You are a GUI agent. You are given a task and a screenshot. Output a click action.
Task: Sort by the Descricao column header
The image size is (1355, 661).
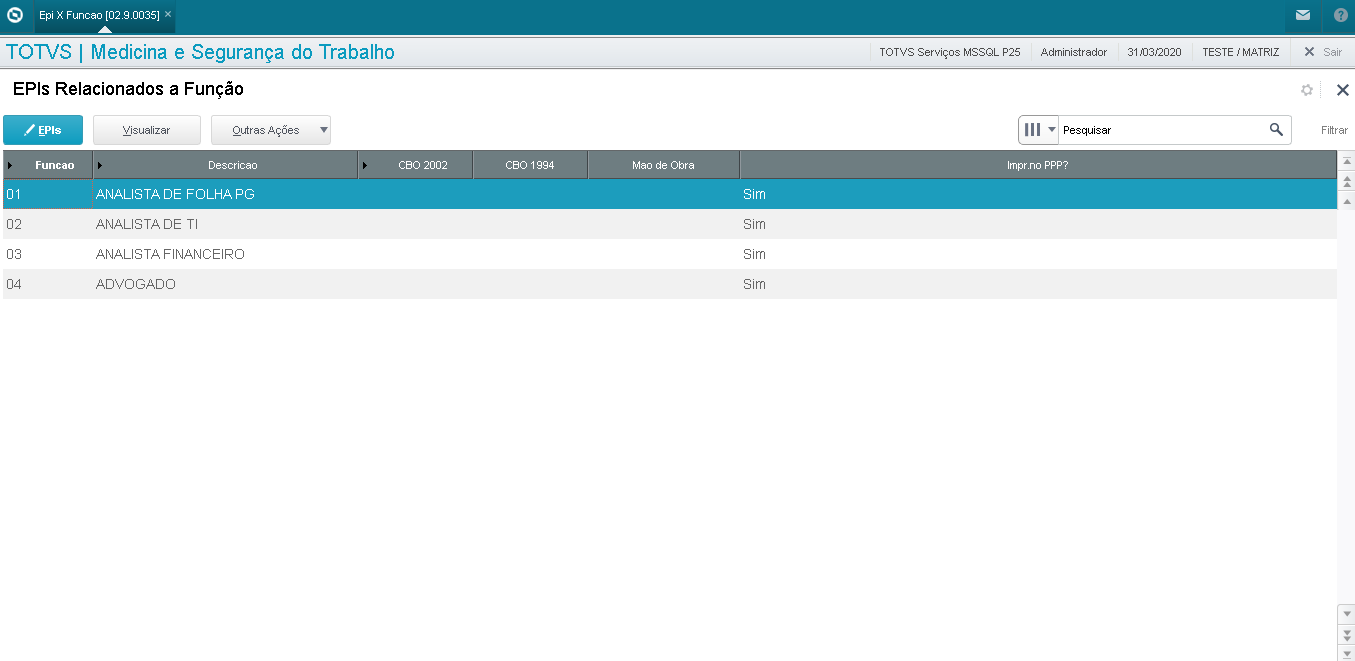(225, 165)
